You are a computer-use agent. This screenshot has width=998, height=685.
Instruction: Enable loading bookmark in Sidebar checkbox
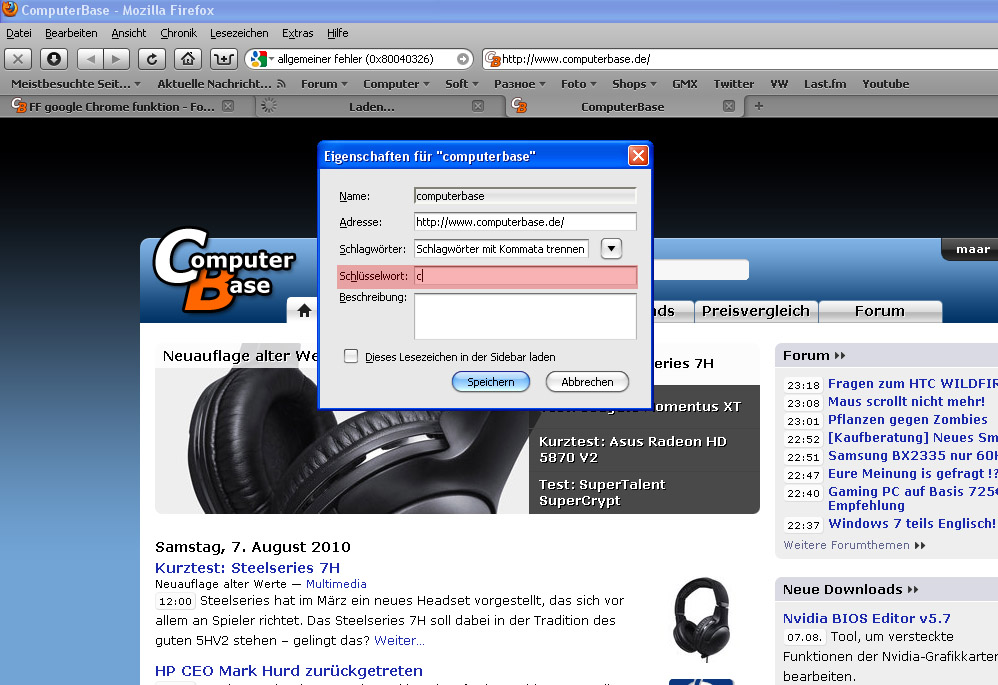point(351,356)
